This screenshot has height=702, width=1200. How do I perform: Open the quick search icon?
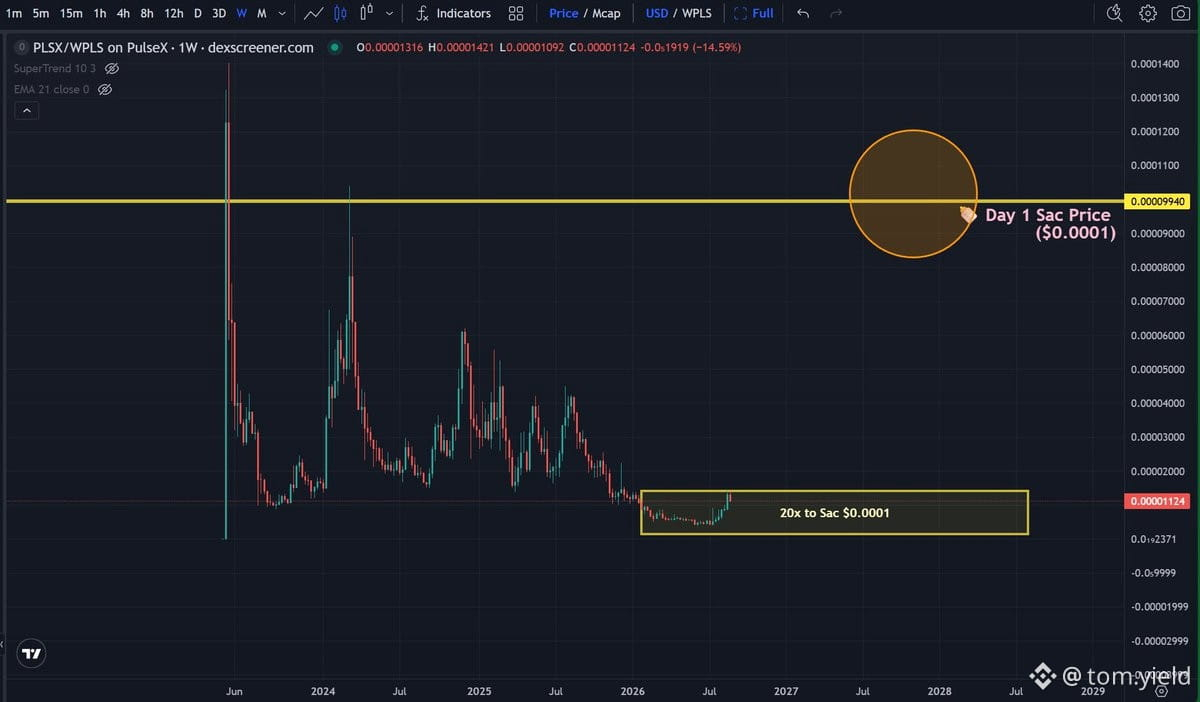coord(1117,13)
